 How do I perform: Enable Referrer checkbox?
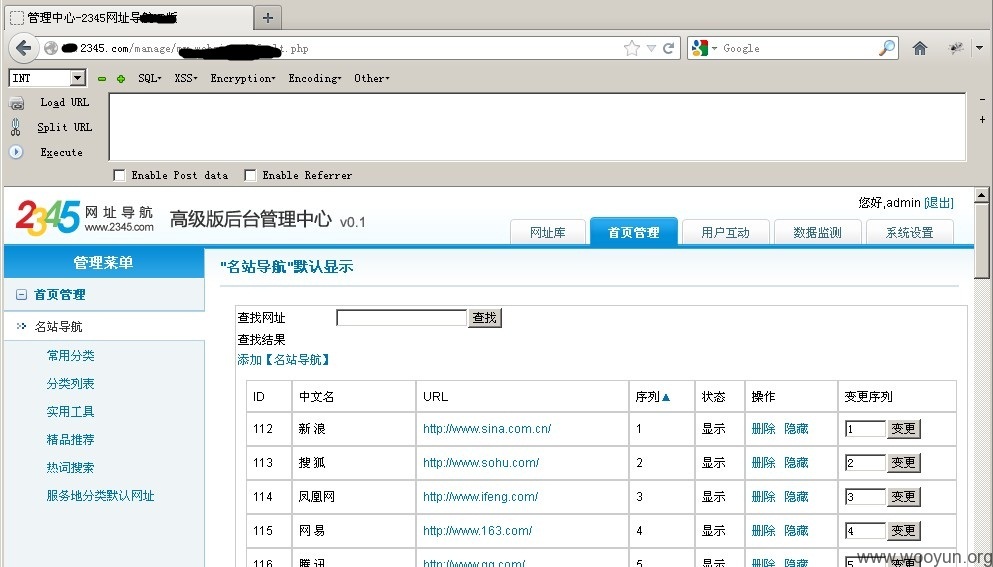coord(250,175)
